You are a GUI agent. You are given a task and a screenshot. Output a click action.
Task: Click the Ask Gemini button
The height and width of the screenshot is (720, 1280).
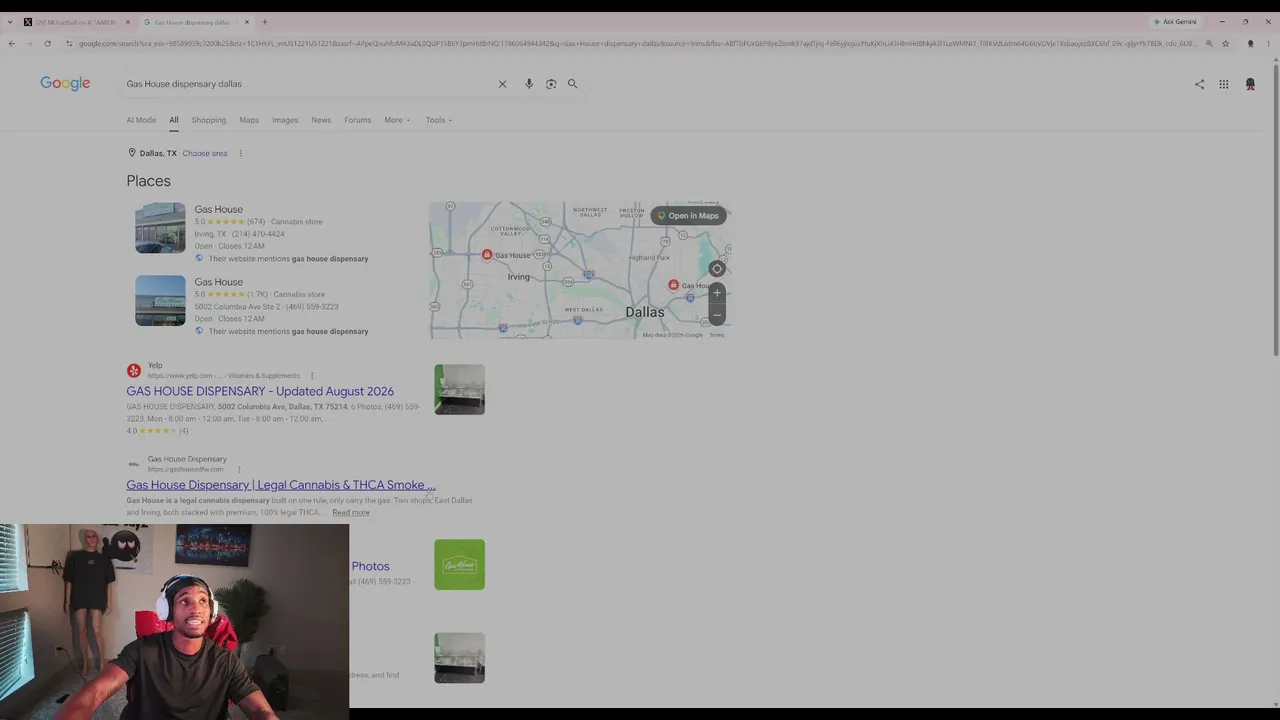click(1175, 22)
